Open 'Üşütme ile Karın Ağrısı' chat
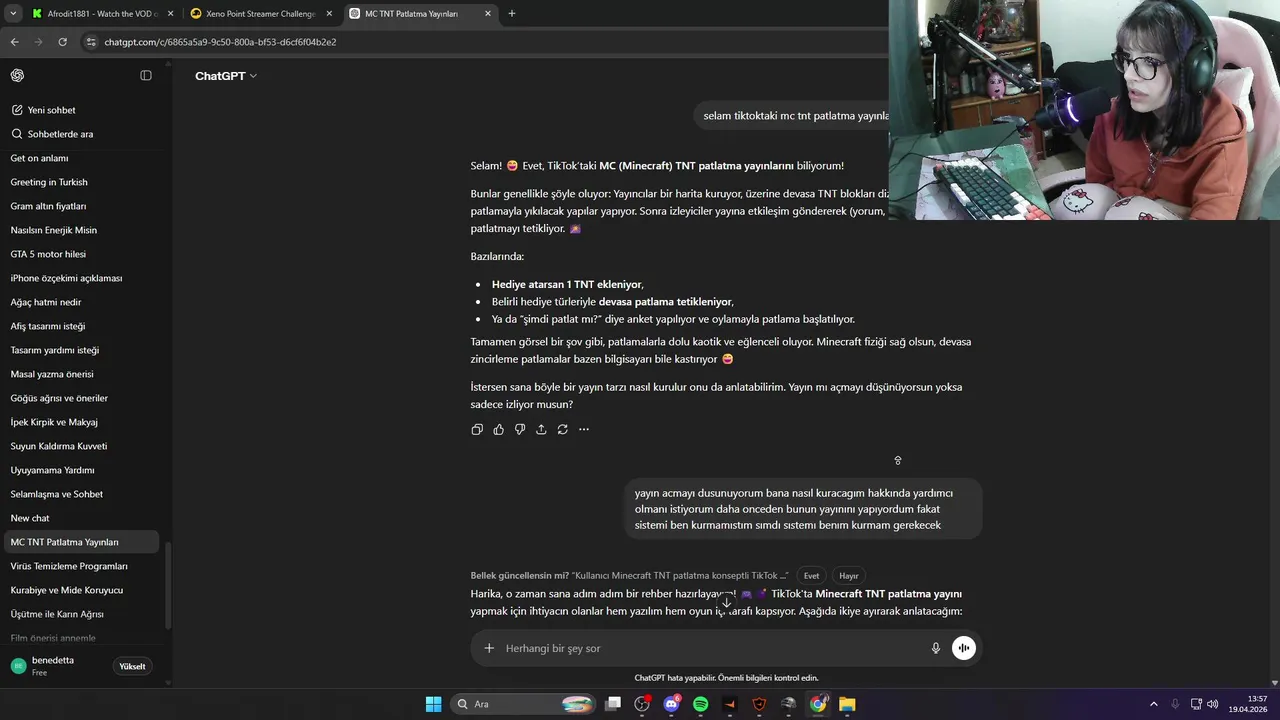The width and height of the screenshot is (1280, 720). (x=82, y=614)
